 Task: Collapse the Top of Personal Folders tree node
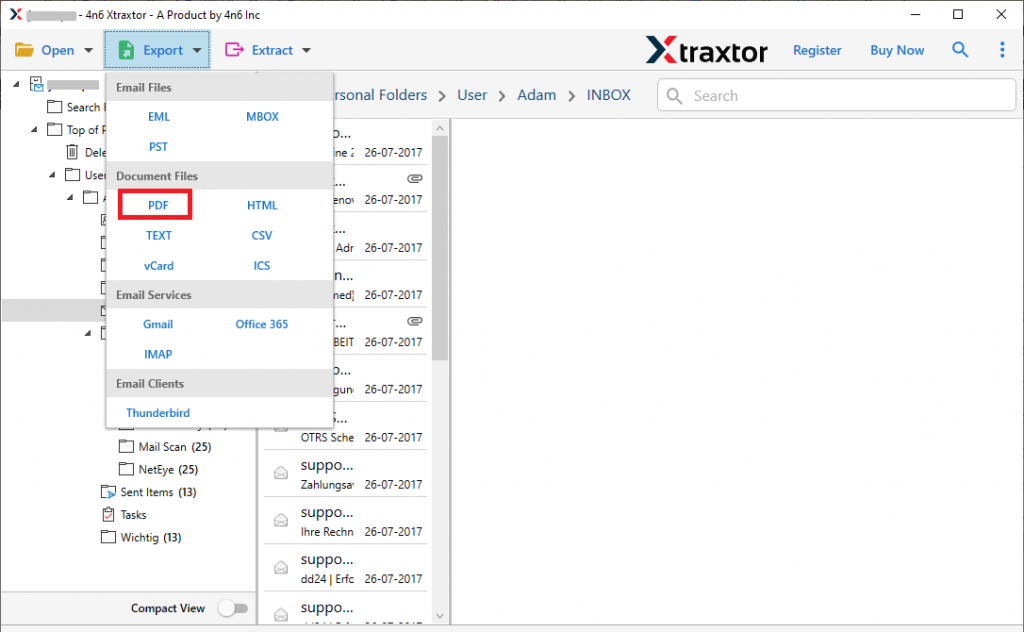click(x=34, y=130)
